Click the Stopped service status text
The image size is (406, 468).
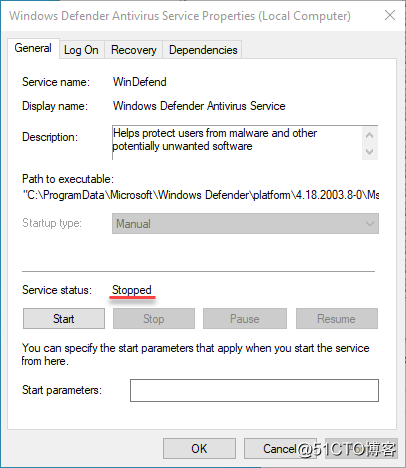[x=132, y=290]
